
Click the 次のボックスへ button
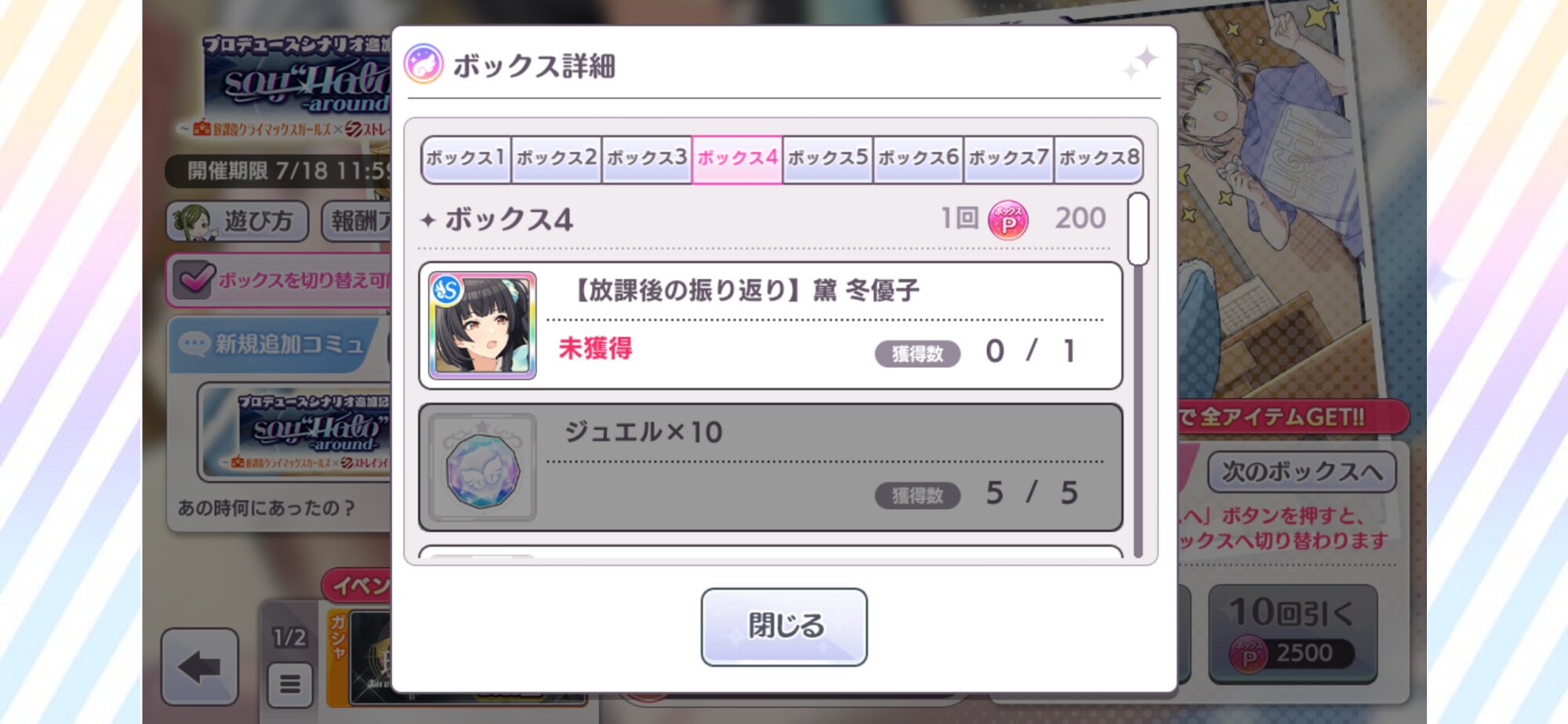(x=1301, y=471)
